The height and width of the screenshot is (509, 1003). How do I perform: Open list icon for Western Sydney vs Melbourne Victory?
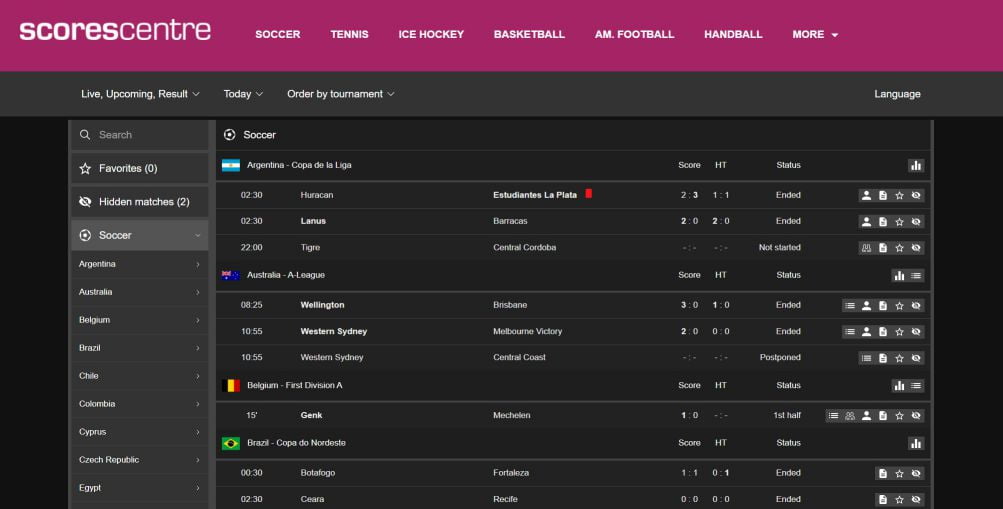point(849,332)
